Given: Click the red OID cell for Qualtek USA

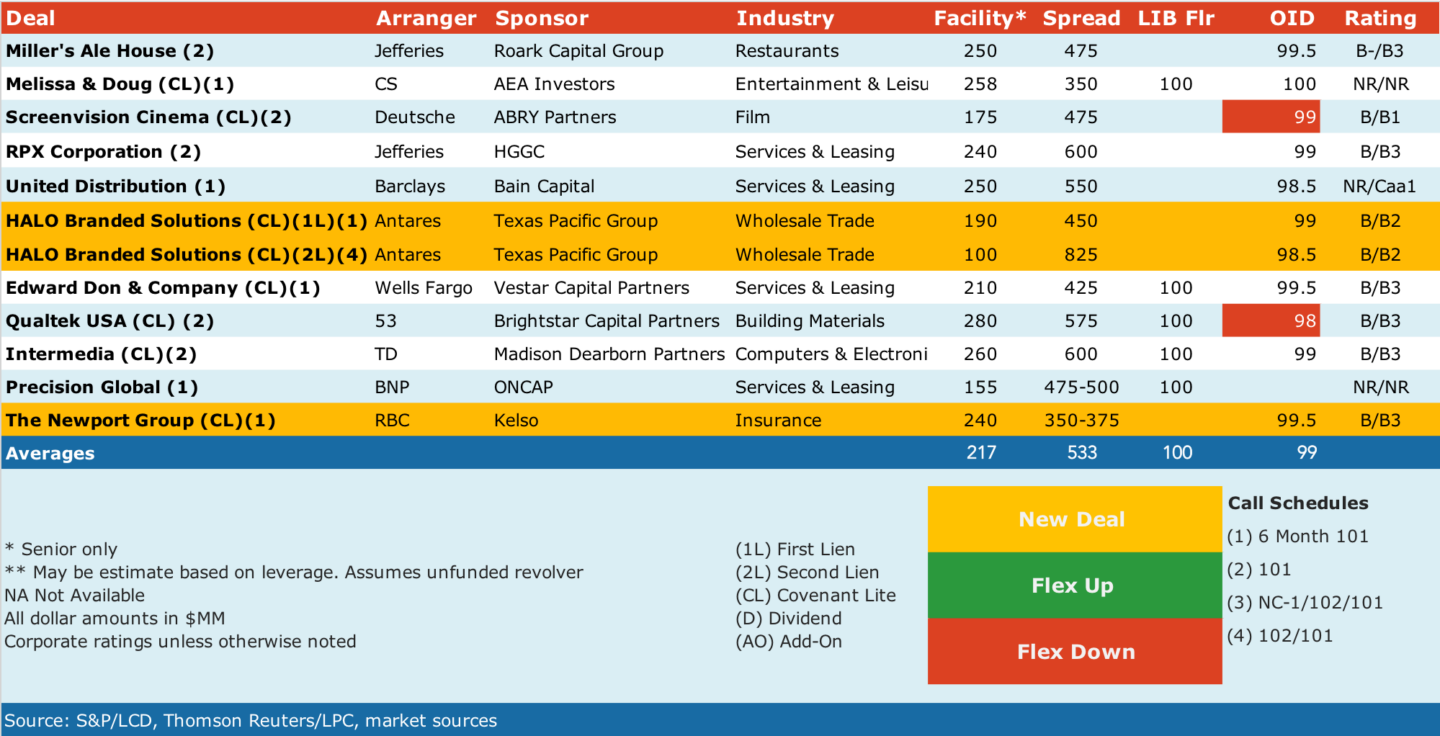Looking at the screenshot, I should (x=1271, y=321).
